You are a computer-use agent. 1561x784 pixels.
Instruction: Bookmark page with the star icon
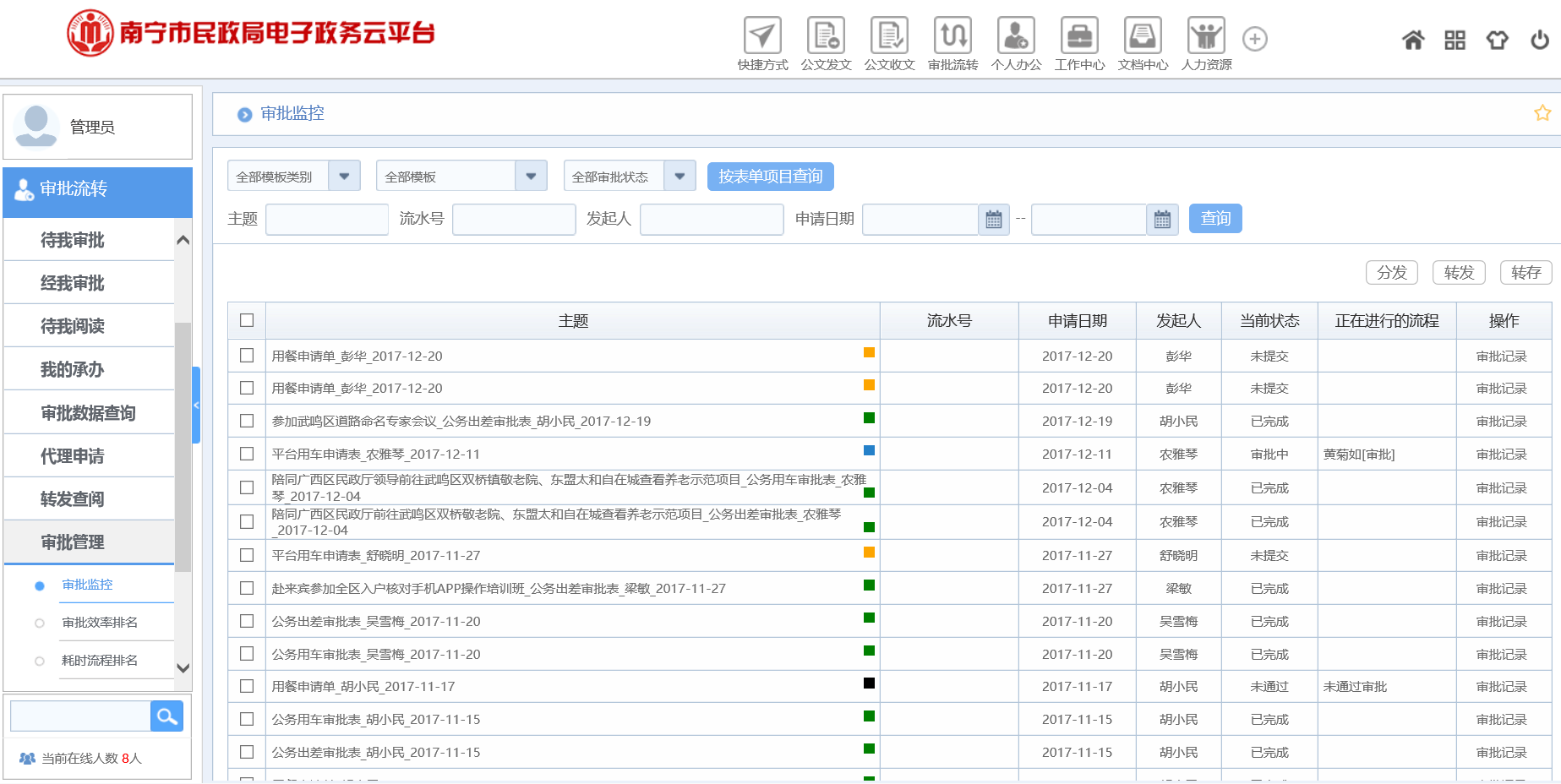point(1542,113)
